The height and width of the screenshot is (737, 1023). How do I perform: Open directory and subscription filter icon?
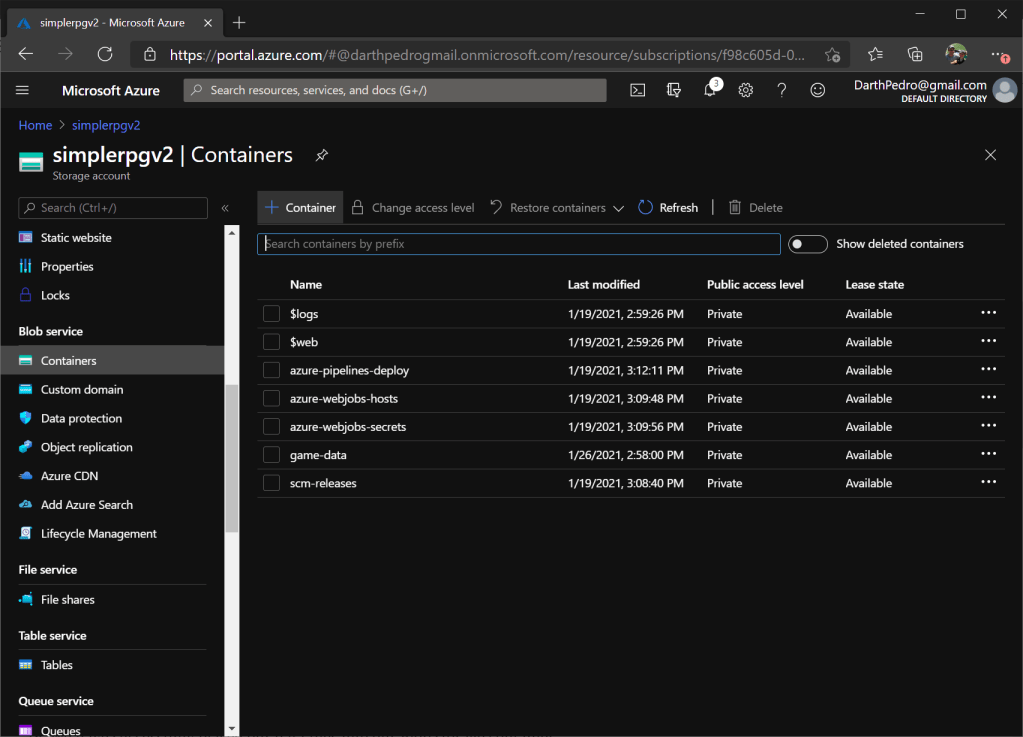pyautogui.click(x=673, y=90)
